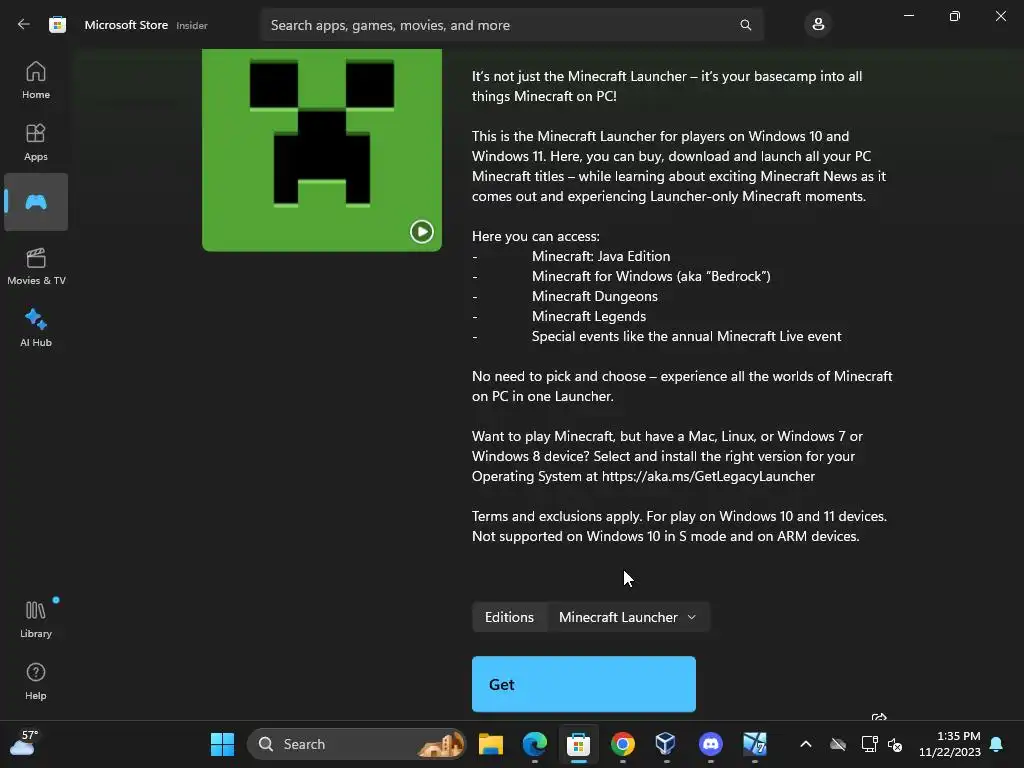
Task: Expand the Minecraft Launcher editions dropdown
Action: coord(628,617)
